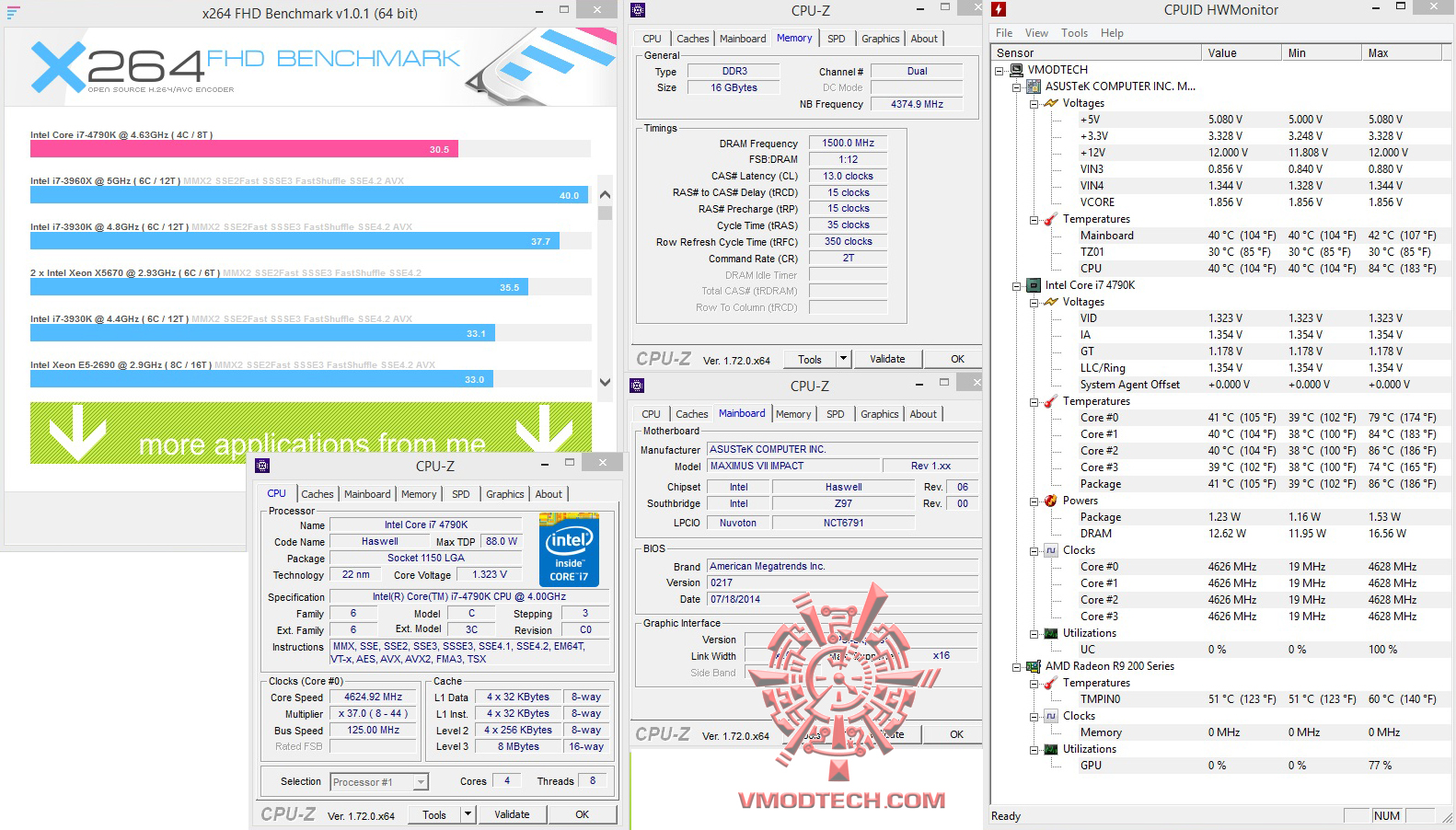Image resolution: width=1456 pixels, height=830 pixels.
Task: Collapse the Powers node in HWMonitor
Action: (x=1034, y=501)
